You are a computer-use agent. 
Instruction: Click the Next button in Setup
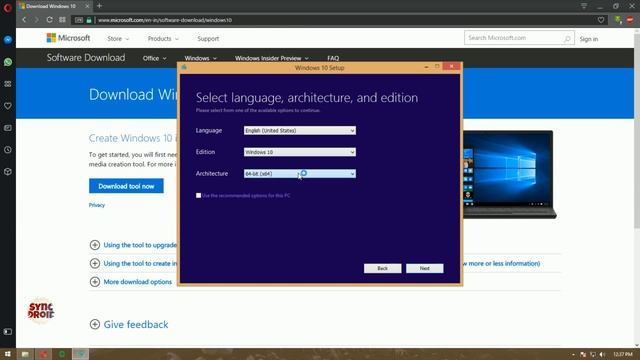coord(424,268)
